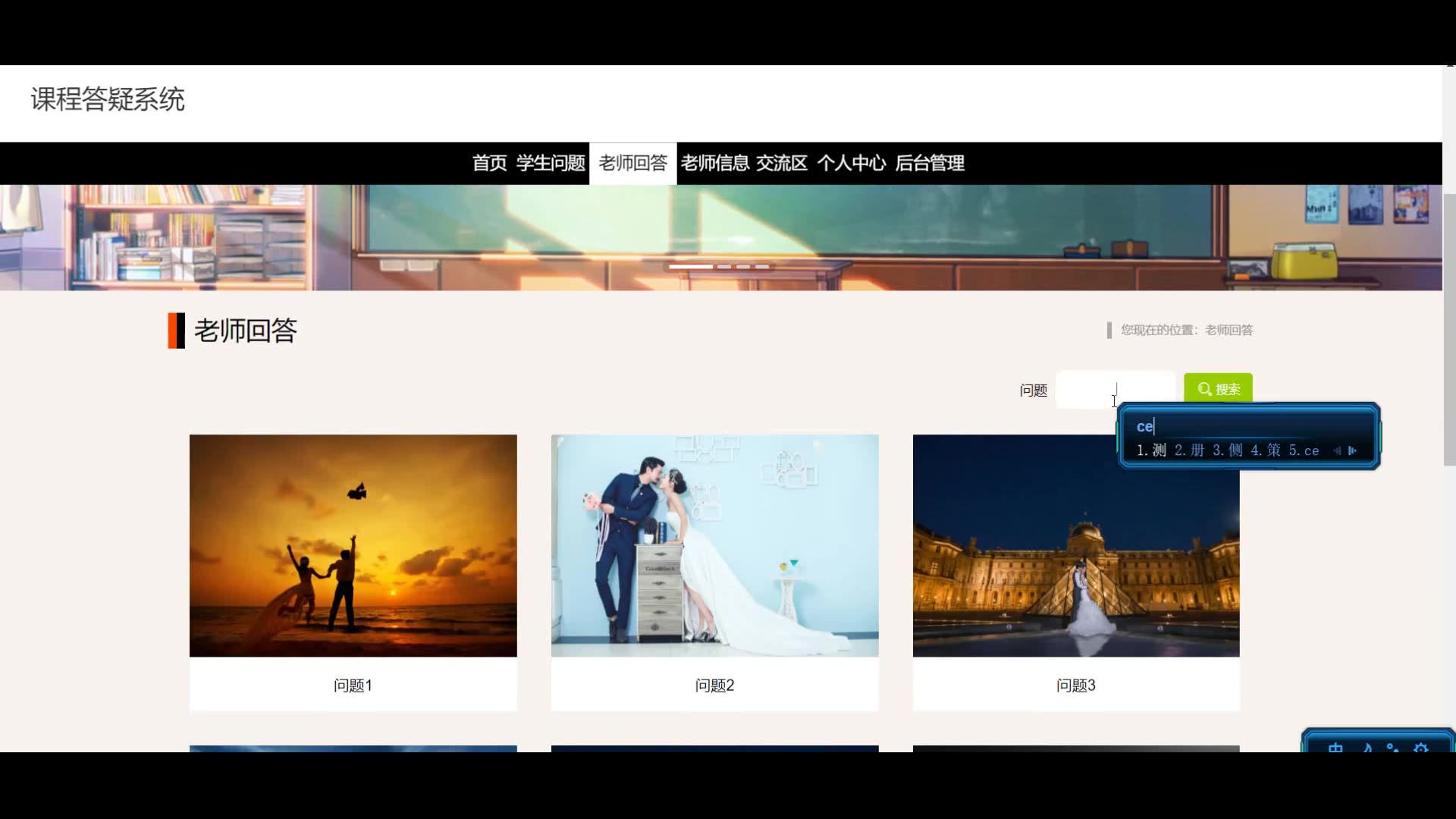Click the green 搜索 search button
The height and width of the screenshot is (819, 1456).
click(x=1218, y=389)
